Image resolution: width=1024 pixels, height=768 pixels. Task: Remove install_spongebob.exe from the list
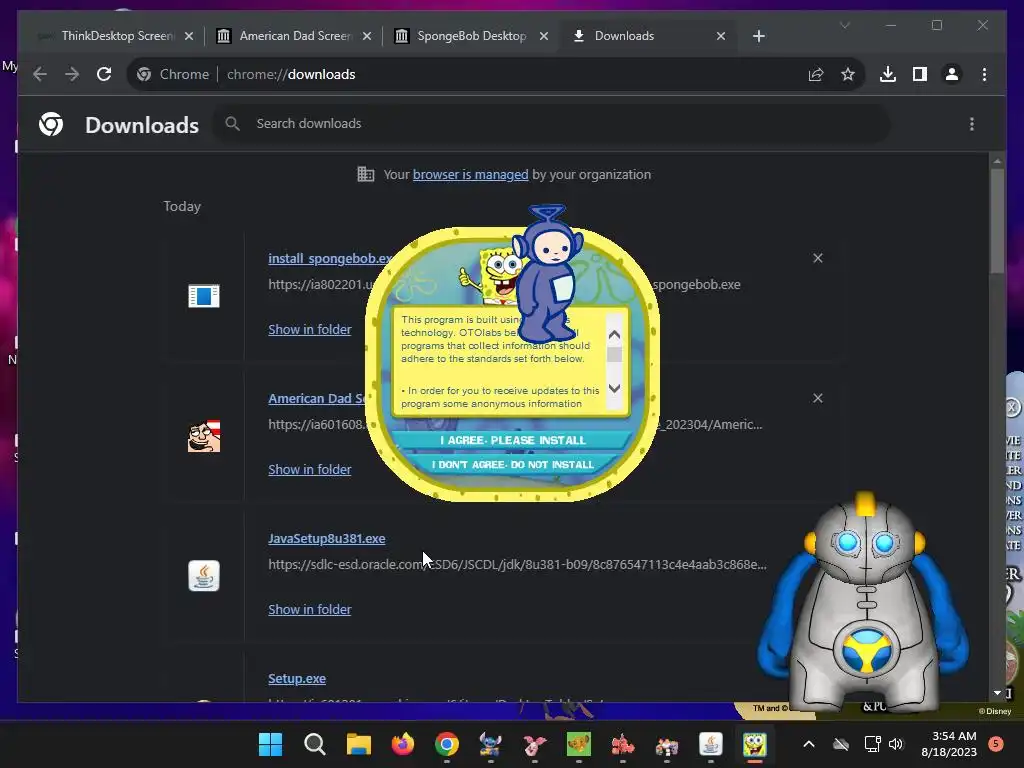(818, 258)
